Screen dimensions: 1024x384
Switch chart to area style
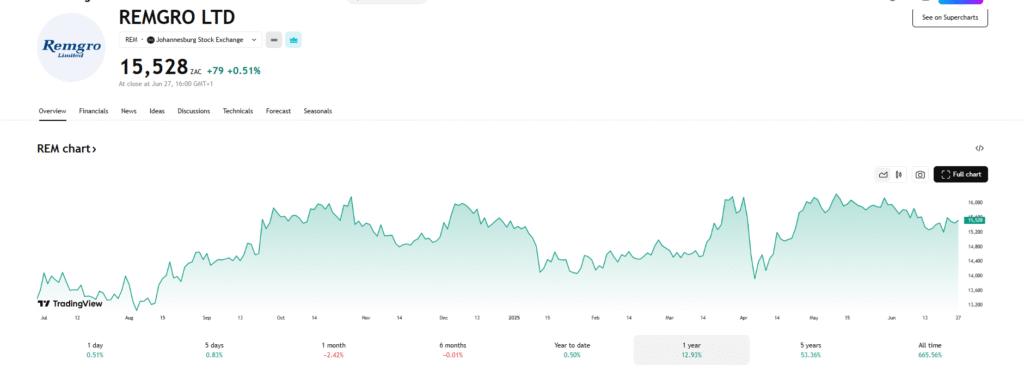pos(884,174)
